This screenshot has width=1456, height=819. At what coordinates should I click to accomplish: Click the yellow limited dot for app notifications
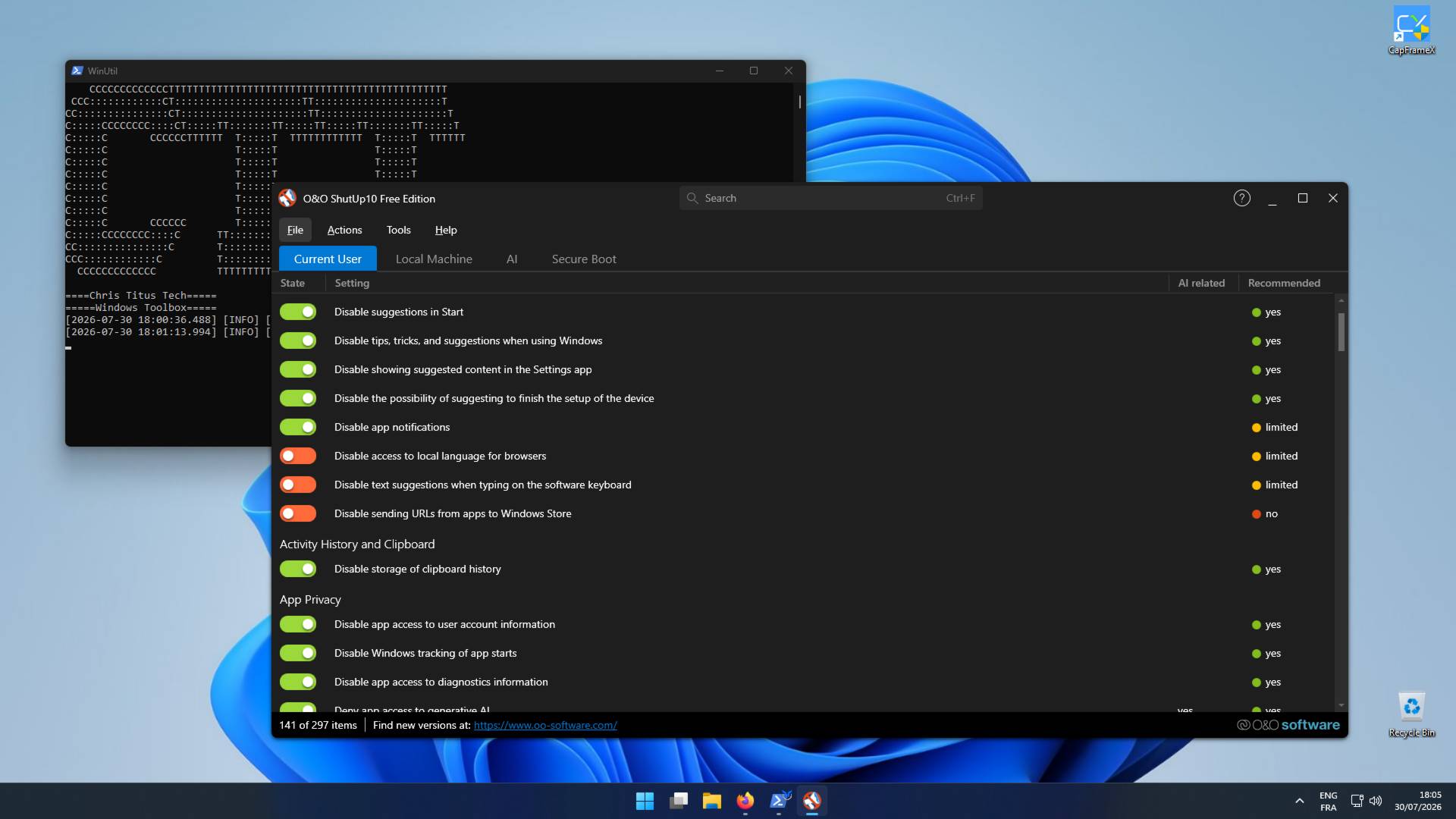click(1257, 428)
